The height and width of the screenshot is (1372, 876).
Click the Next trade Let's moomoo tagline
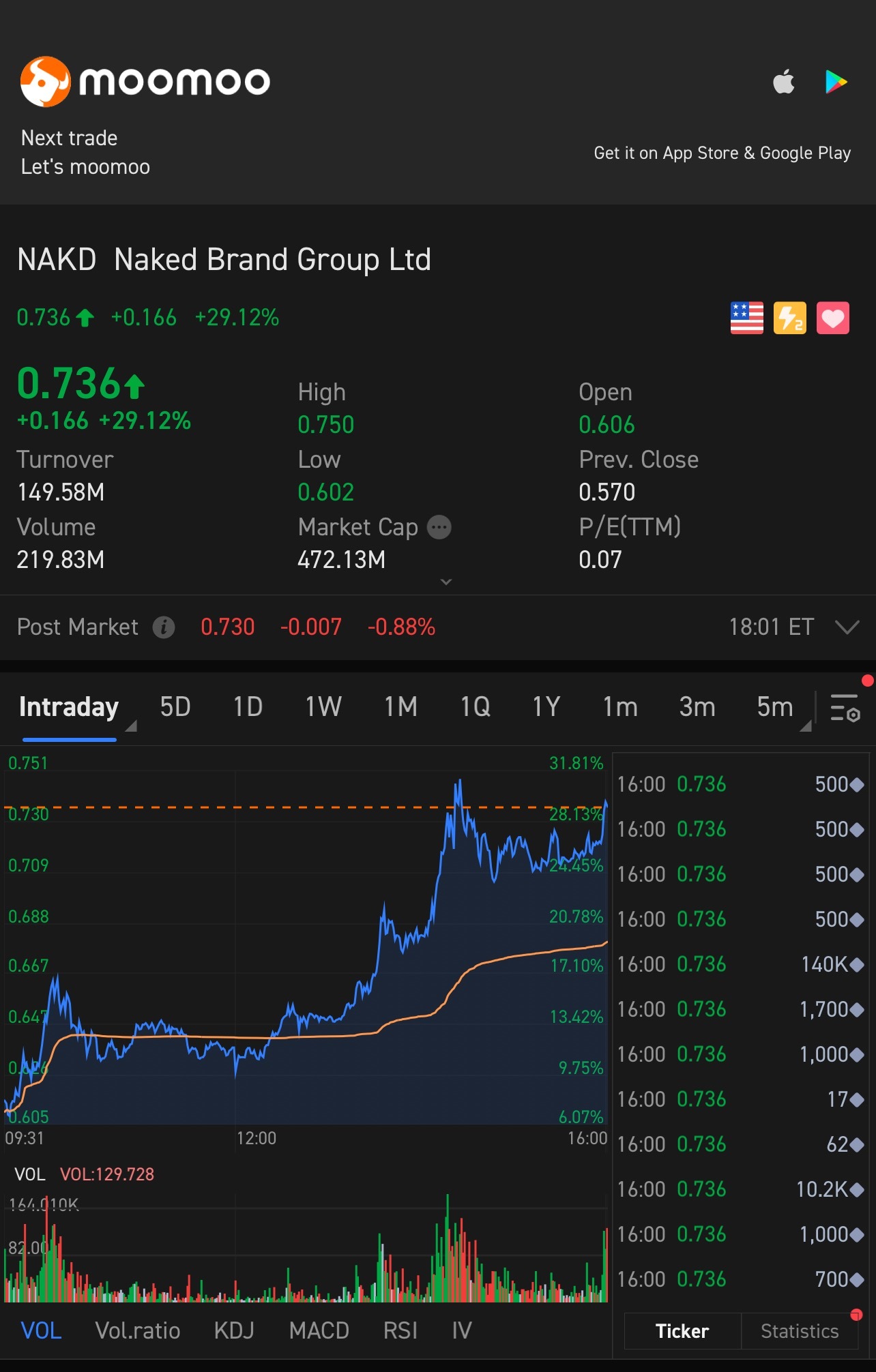pos(85,153)
